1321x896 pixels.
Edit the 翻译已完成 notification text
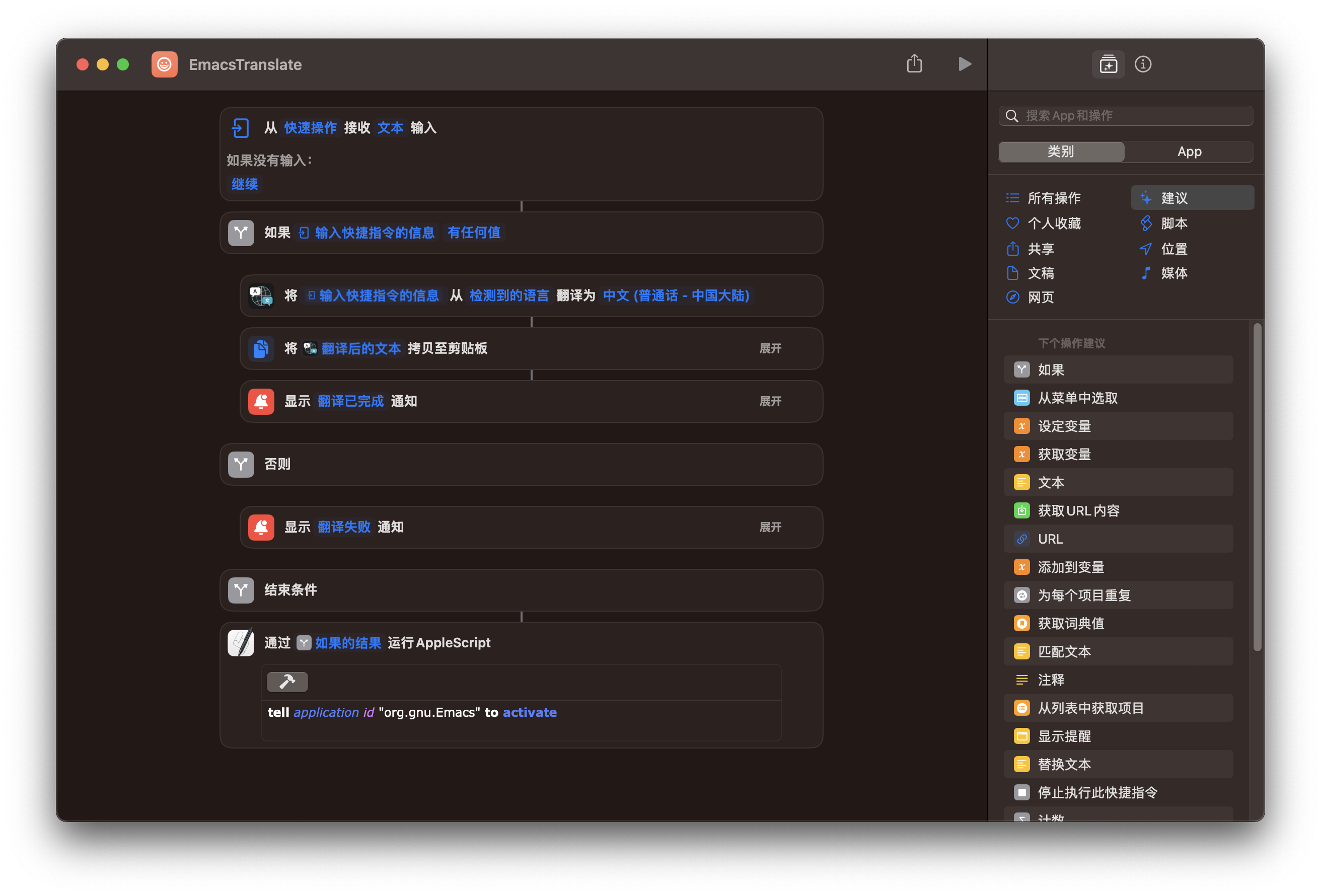point(351,401)
